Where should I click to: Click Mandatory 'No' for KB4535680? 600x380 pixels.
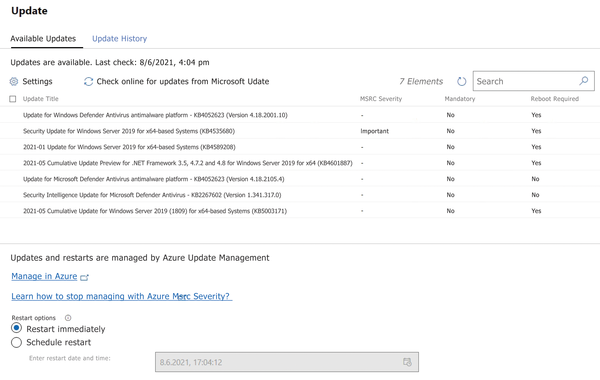[450, 131]
